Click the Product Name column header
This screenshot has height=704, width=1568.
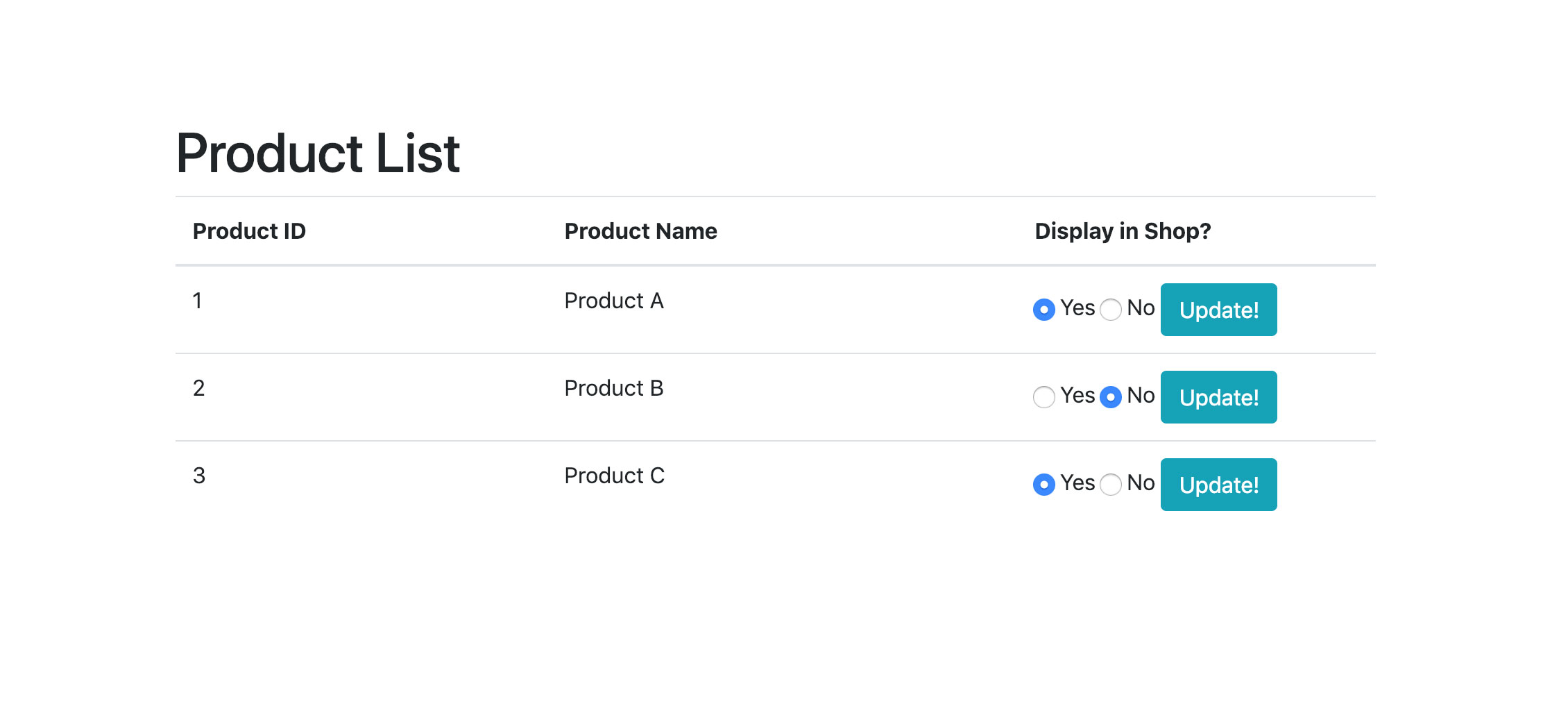tap(640, 231)
